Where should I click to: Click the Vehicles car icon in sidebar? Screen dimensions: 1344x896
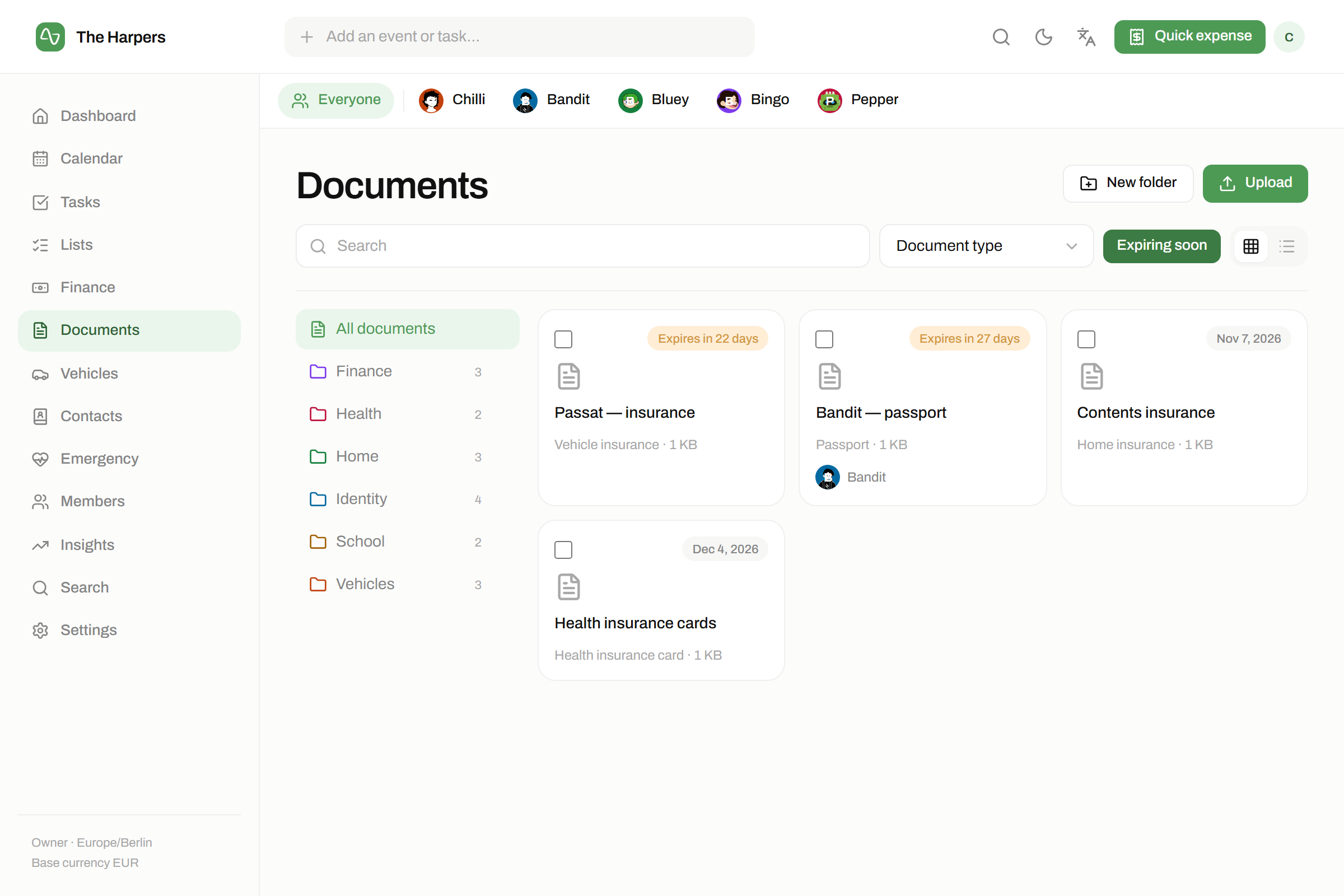coord(40,374)
